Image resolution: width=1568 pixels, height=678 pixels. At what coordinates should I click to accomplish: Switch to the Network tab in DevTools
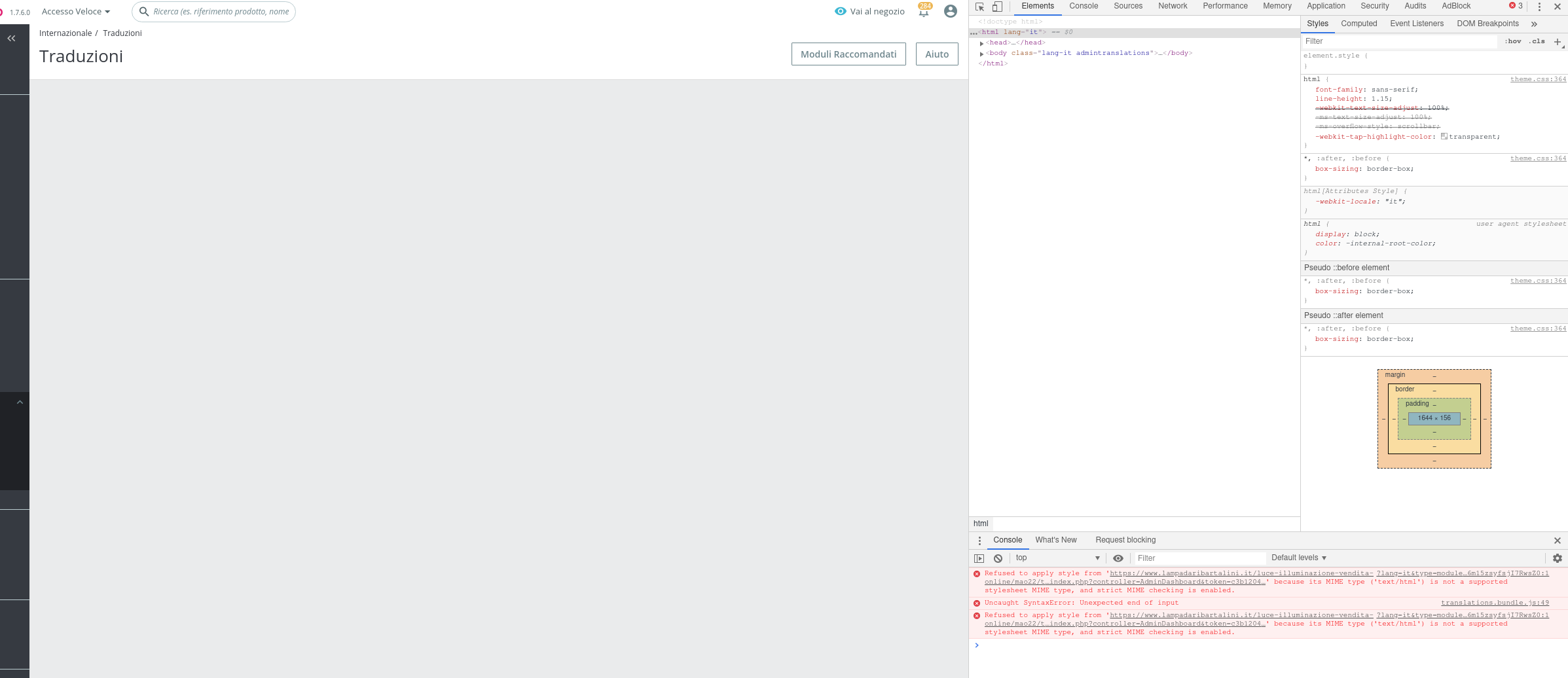click(x=1172, y=6)
